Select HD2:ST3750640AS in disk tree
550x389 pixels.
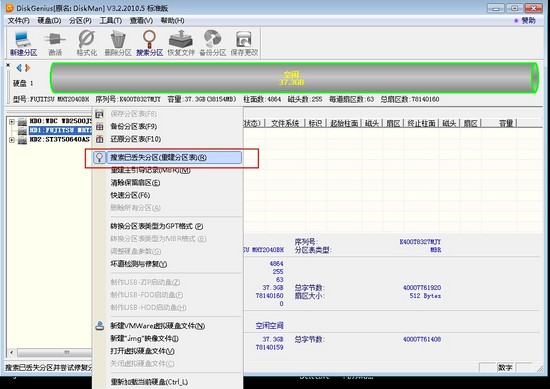[59, 140]
